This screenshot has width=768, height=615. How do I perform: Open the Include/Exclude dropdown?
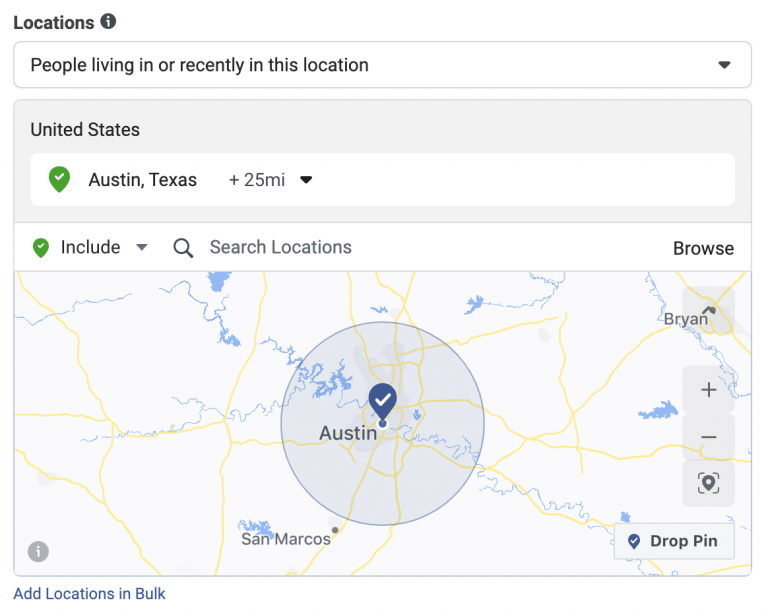point(141,247)
